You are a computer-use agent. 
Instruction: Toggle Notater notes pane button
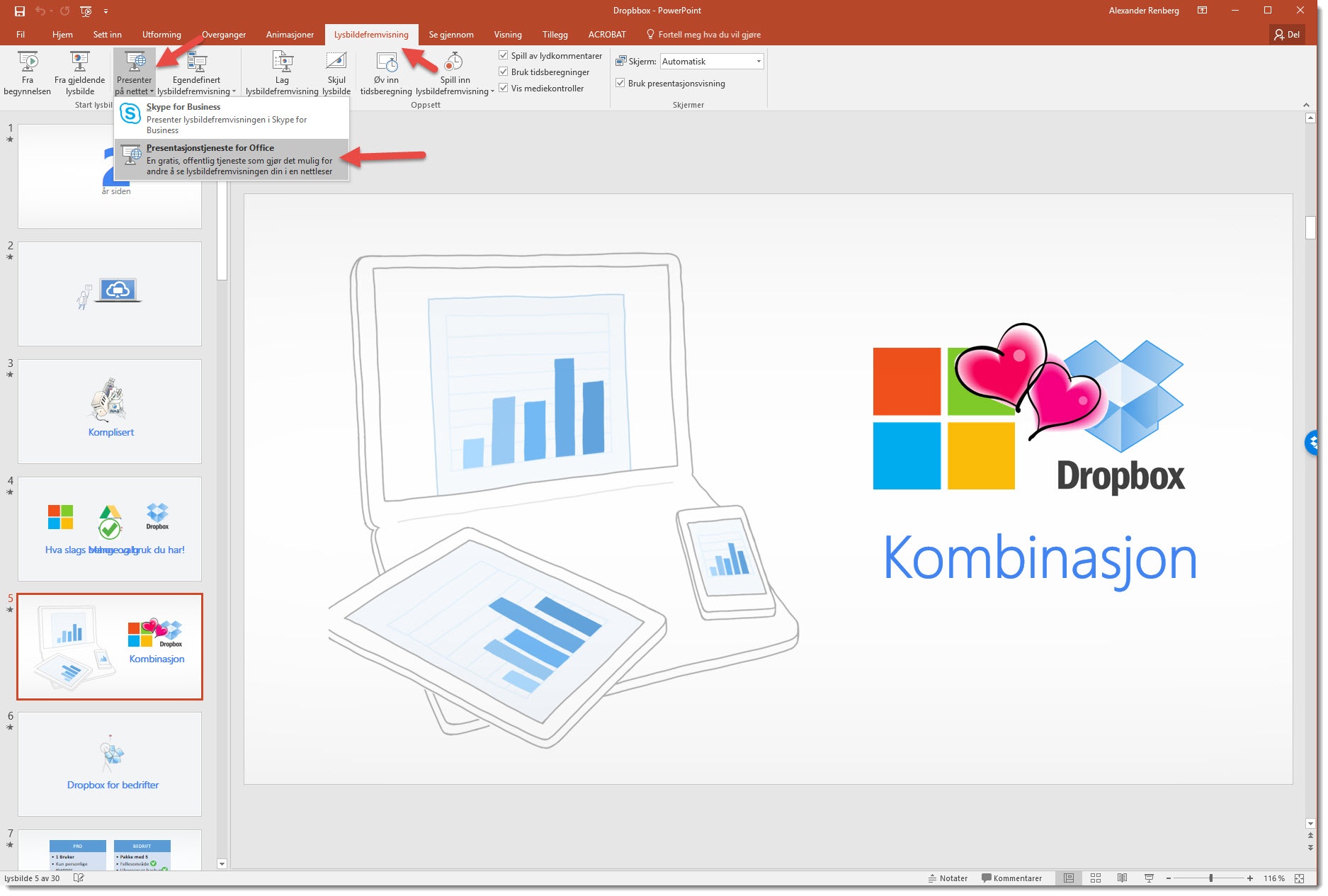(x=948, y=878)
